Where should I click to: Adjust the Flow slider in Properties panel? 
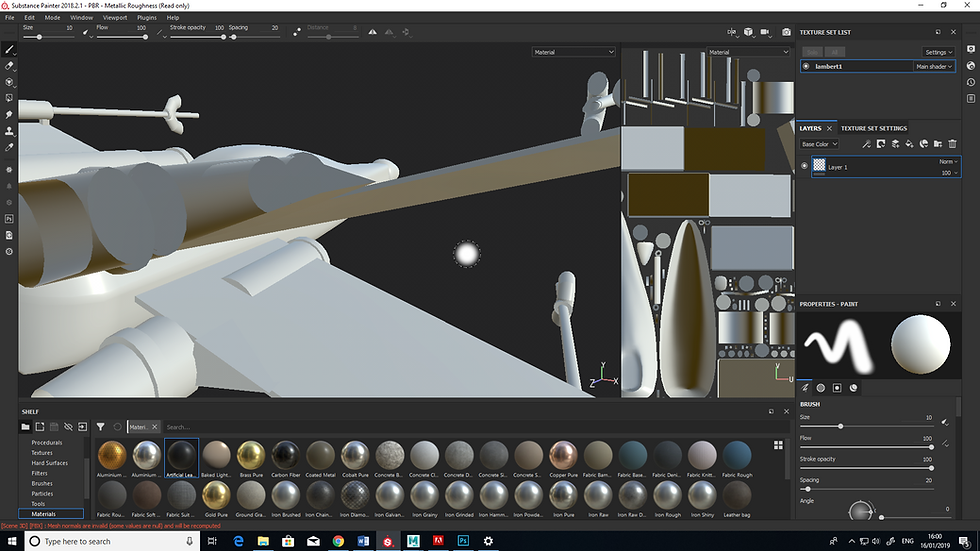(866, 447)
